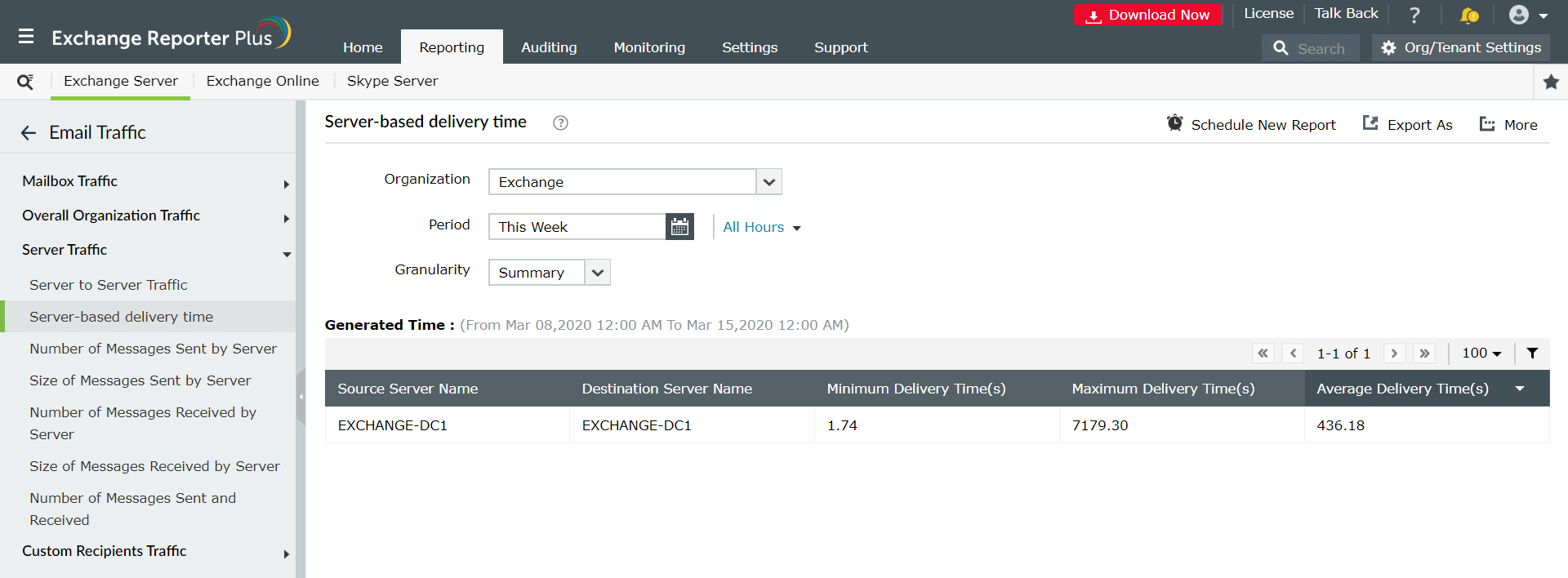Go to the first page of results
1568x578 pixels.
click(1263, 353)
